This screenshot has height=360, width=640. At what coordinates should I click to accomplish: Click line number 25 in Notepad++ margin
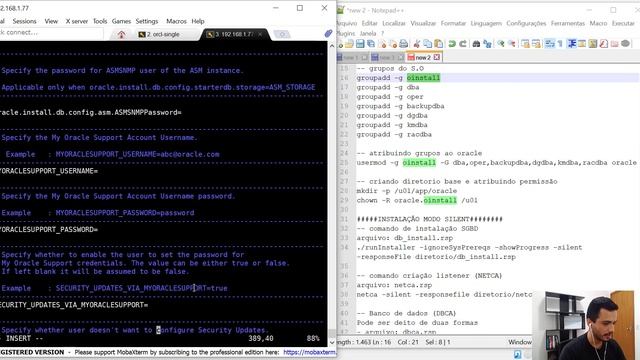pyautogui.click(x=344, y=163)
